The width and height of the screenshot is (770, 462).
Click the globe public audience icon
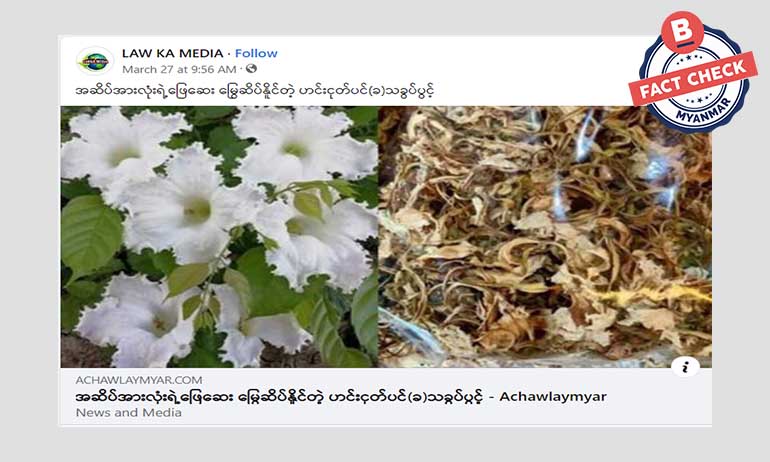[x=251, y=69]
